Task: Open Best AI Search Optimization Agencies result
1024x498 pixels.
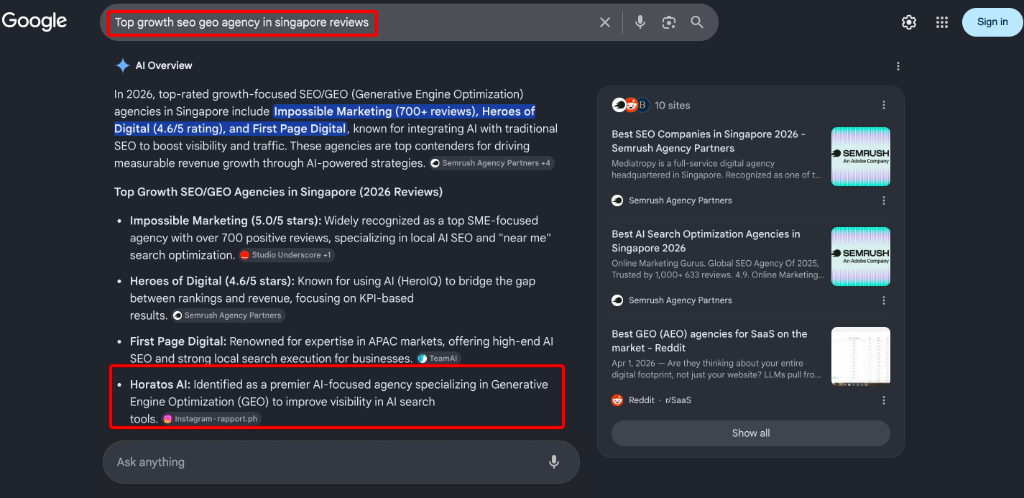Action: (x=706, y=241)
